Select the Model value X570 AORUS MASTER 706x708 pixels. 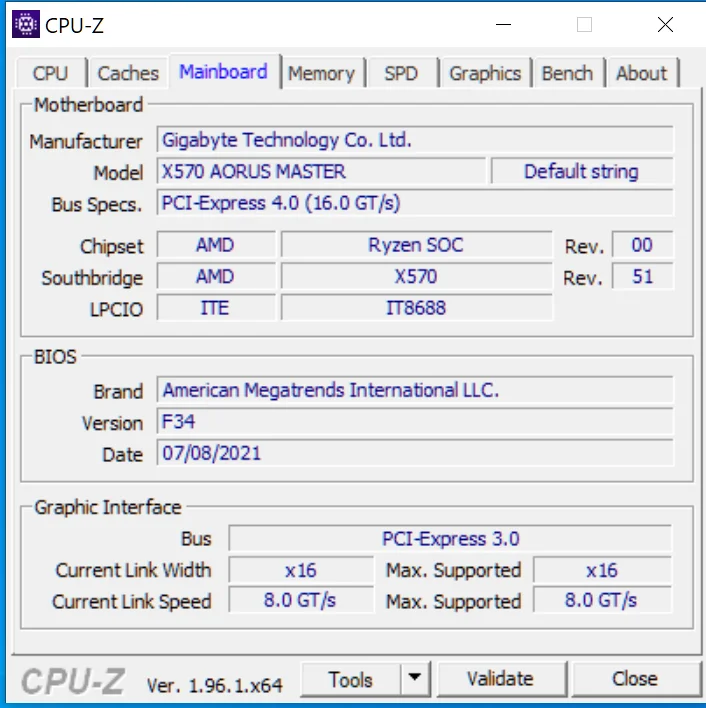click(321, 171)
